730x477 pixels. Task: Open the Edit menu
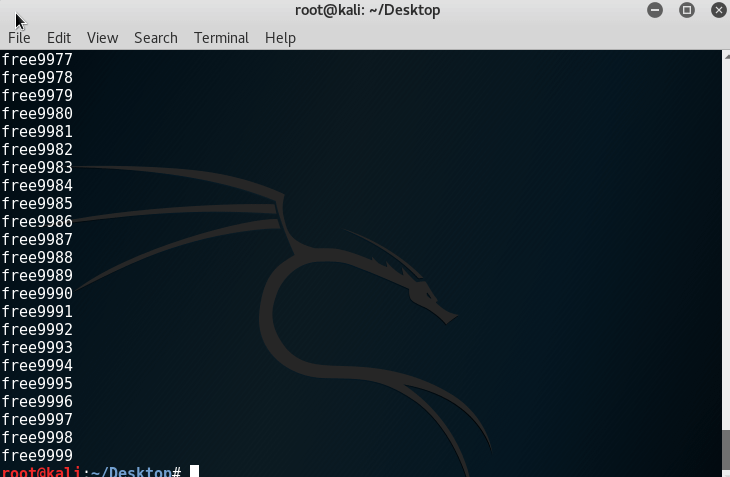pyautogui.click(x=59, y=38)
